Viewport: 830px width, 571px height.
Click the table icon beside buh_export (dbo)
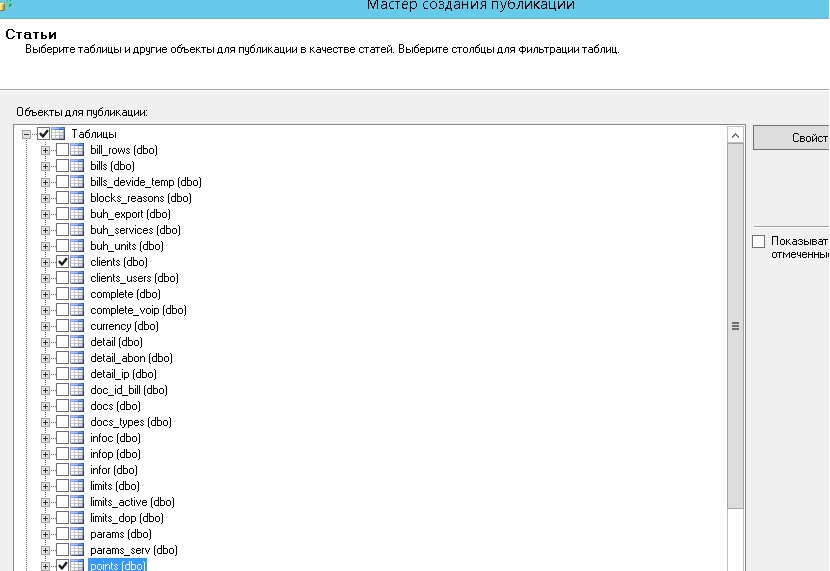pyautogui.click(x=77, y=214)
